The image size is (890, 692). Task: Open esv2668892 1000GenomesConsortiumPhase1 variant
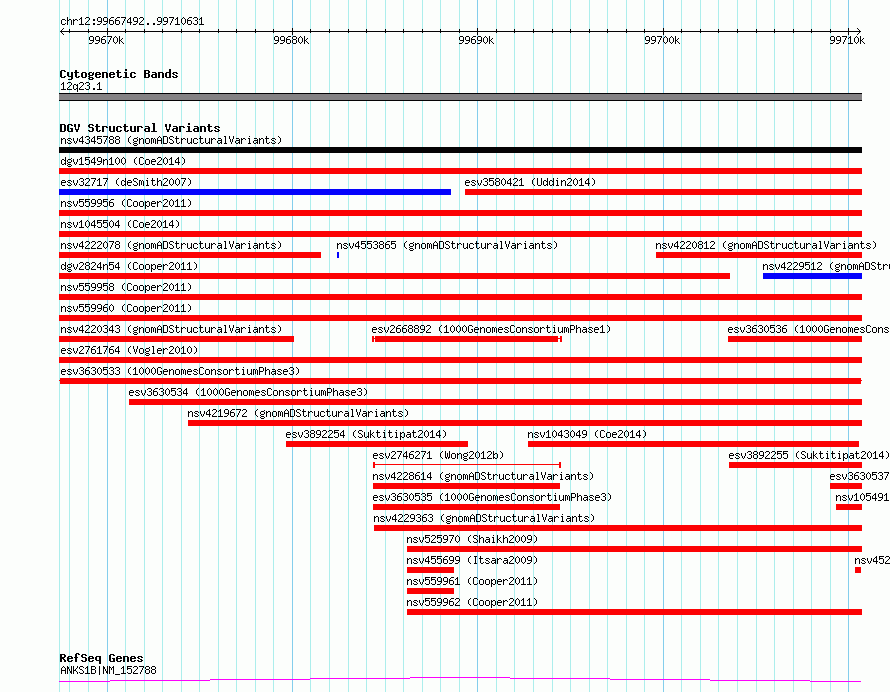point(491,329)
